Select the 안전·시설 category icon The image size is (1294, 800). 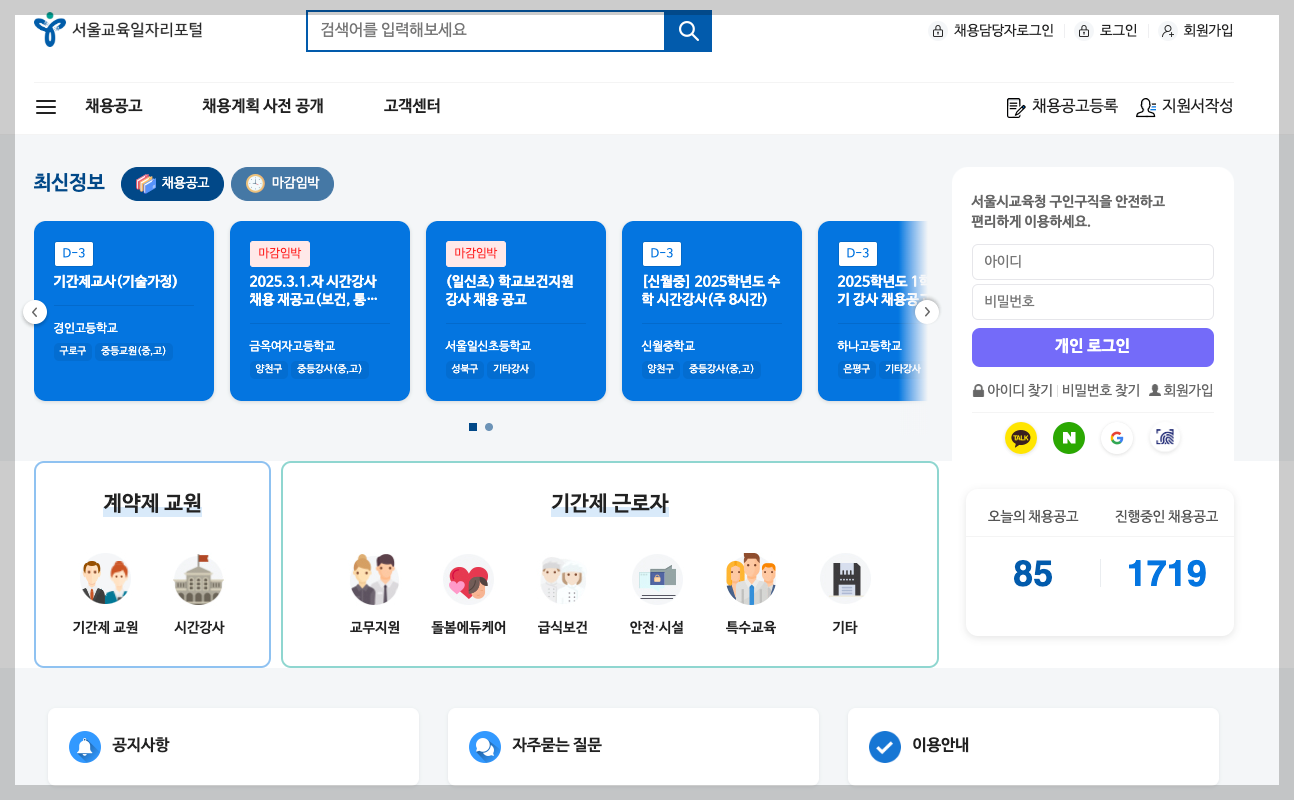[x=656, y=580]
